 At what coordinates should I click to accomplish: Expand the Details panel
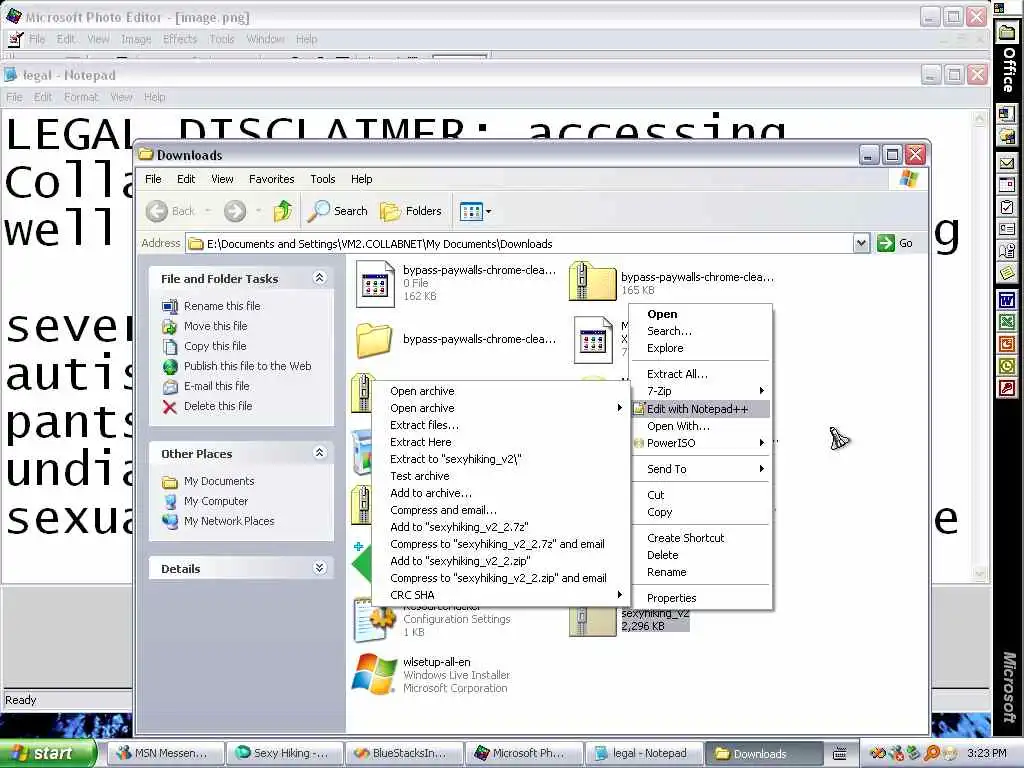click(x=319, y=568)
